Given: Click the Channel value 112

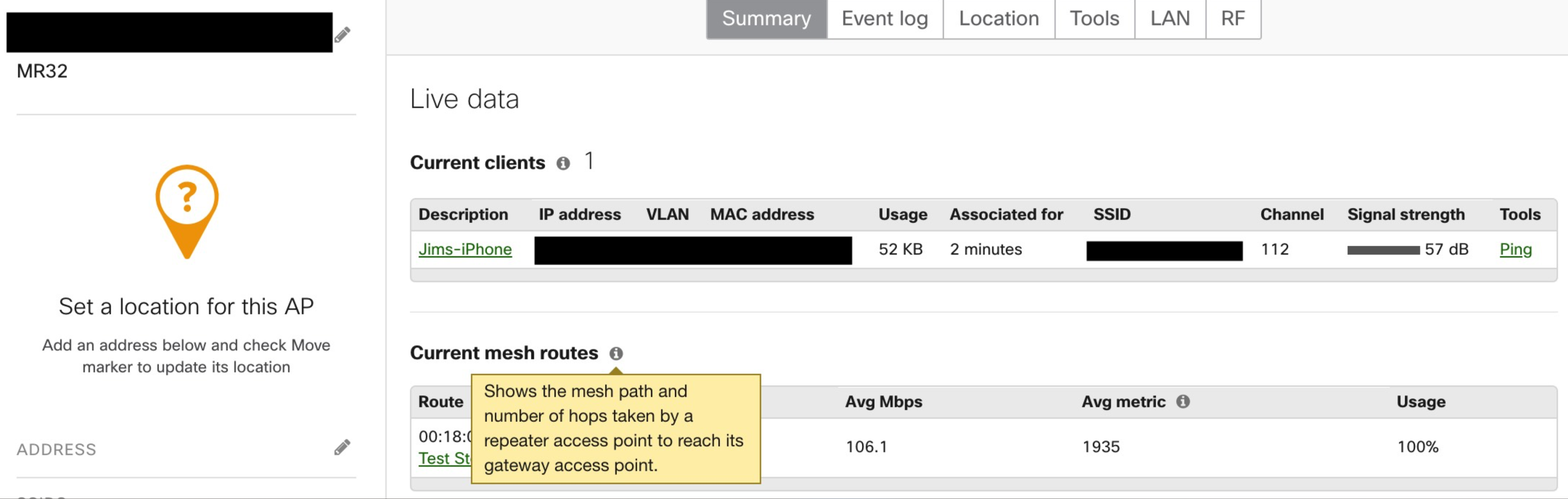Looking at the screenshot, I should click(1274, 249).
